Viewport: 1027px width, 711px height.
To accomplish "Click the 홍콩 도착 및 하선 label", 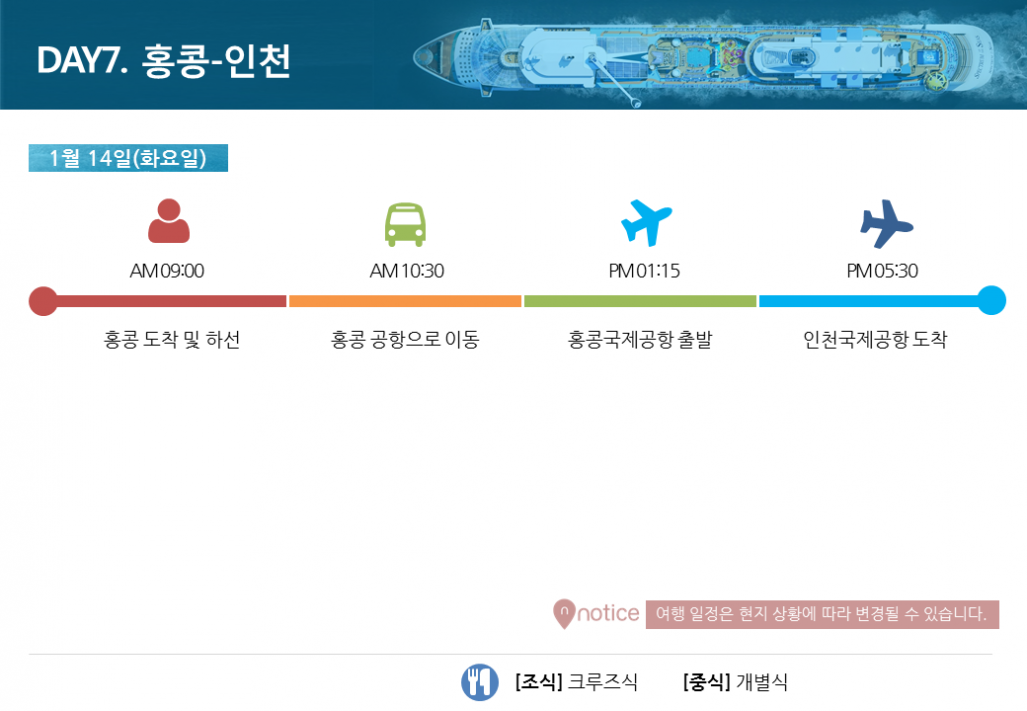I will 172,340.
